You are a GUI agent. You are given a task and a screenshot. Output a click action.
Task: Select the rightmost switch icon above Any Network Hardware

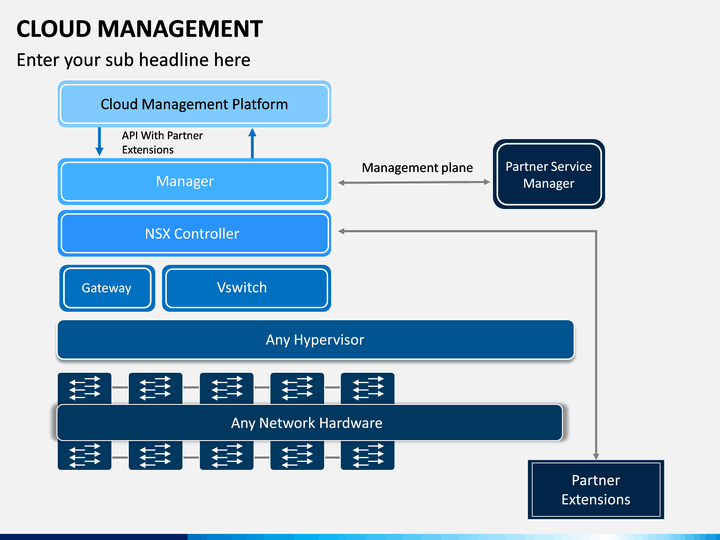pos(368,388)
